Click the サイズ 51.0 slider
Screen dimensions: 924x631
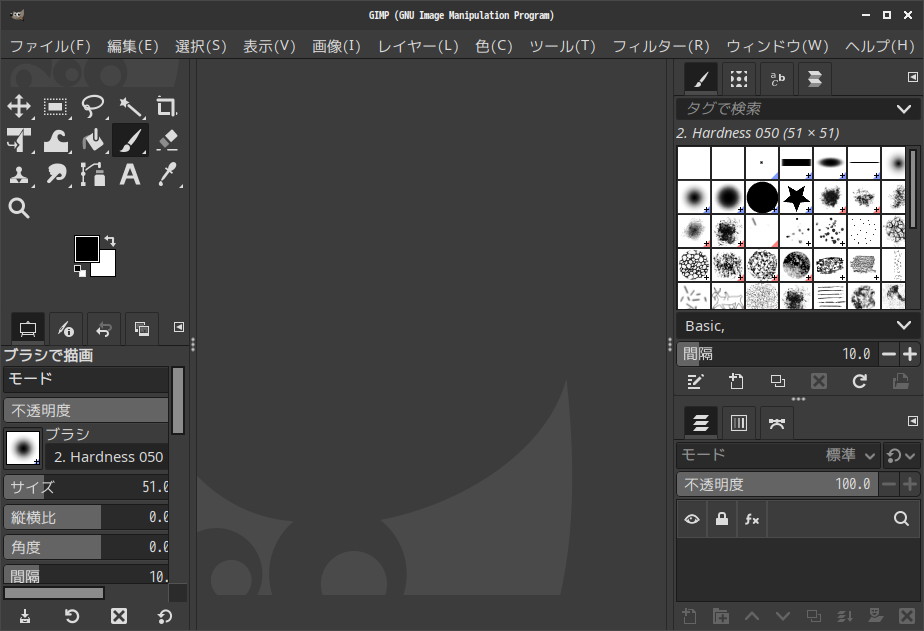click(86, 487)
